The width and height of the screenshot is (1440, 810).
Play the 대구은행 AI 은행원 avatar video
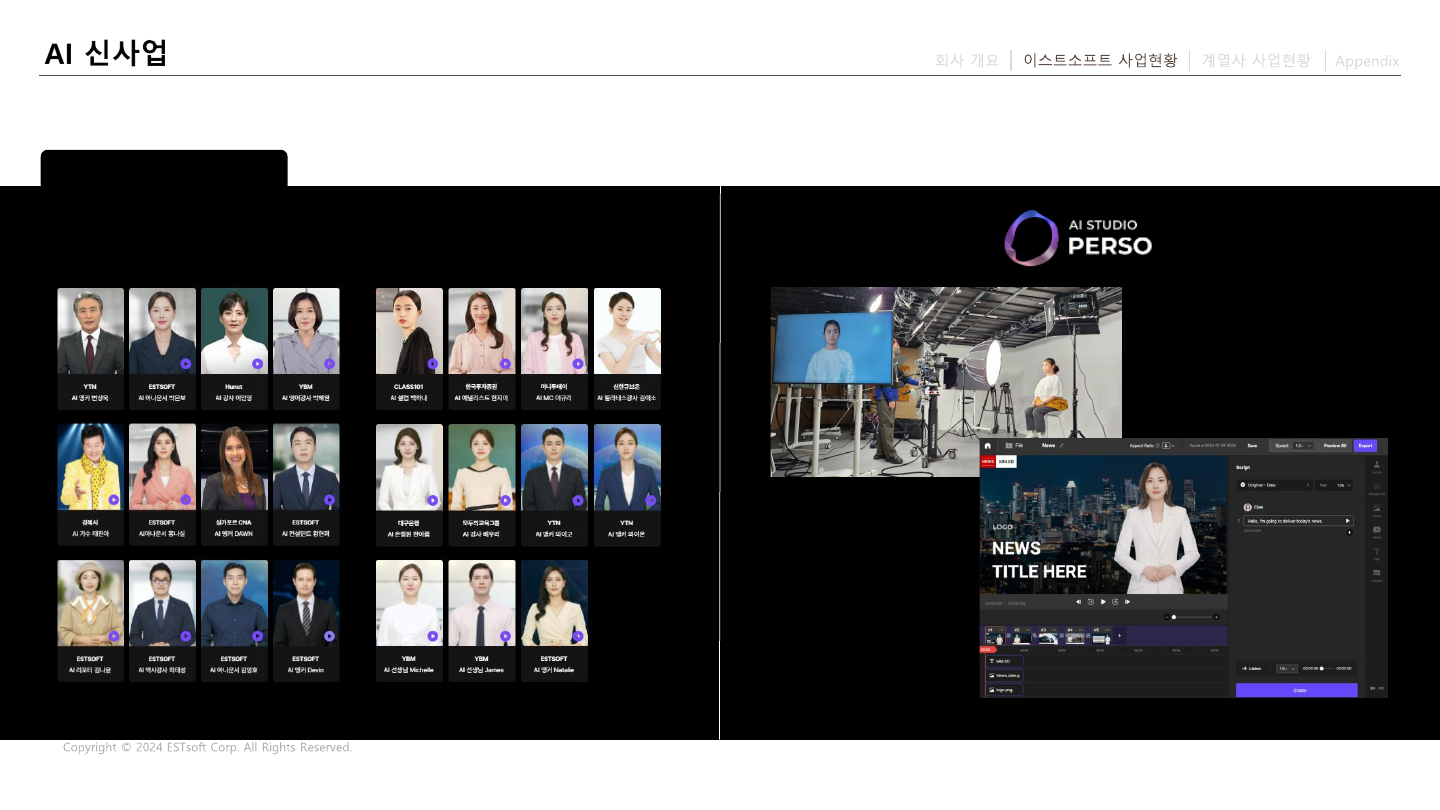(x=432, y=500)
